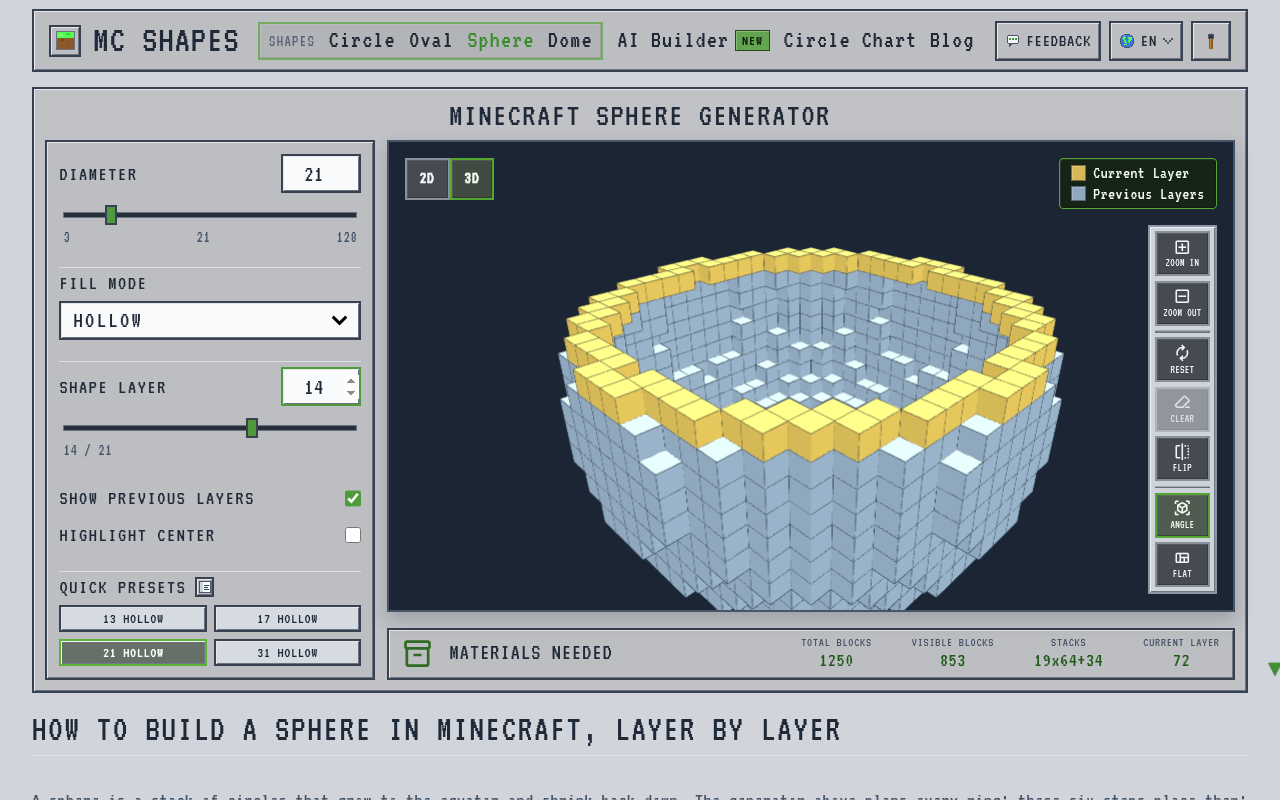
Task: Click the Feedback button
Action: point(1048,41)
